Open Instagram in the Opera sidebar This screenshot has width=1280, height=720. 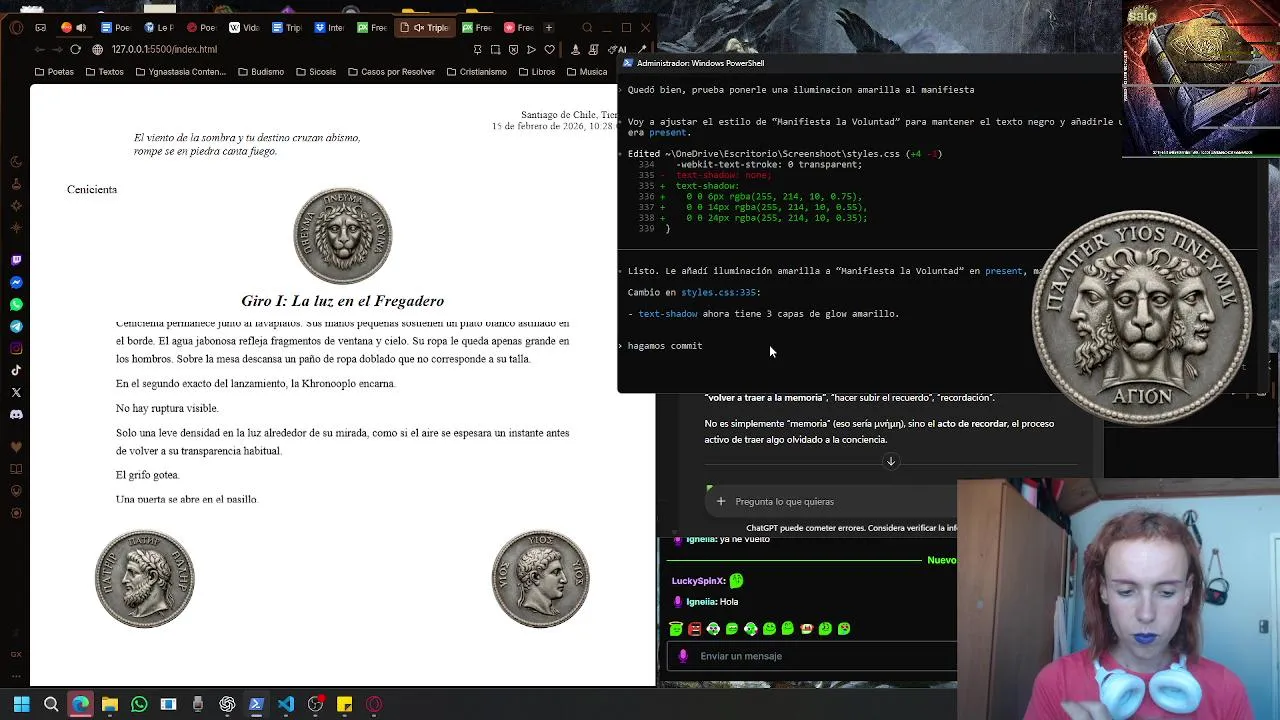tap(16, 348)
